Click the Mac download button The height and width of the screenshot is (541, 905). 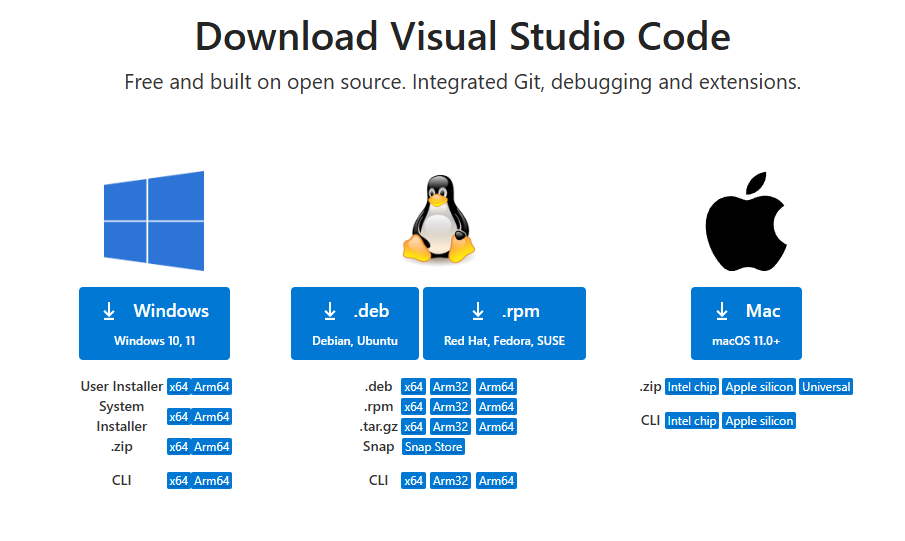click(746, 323)
